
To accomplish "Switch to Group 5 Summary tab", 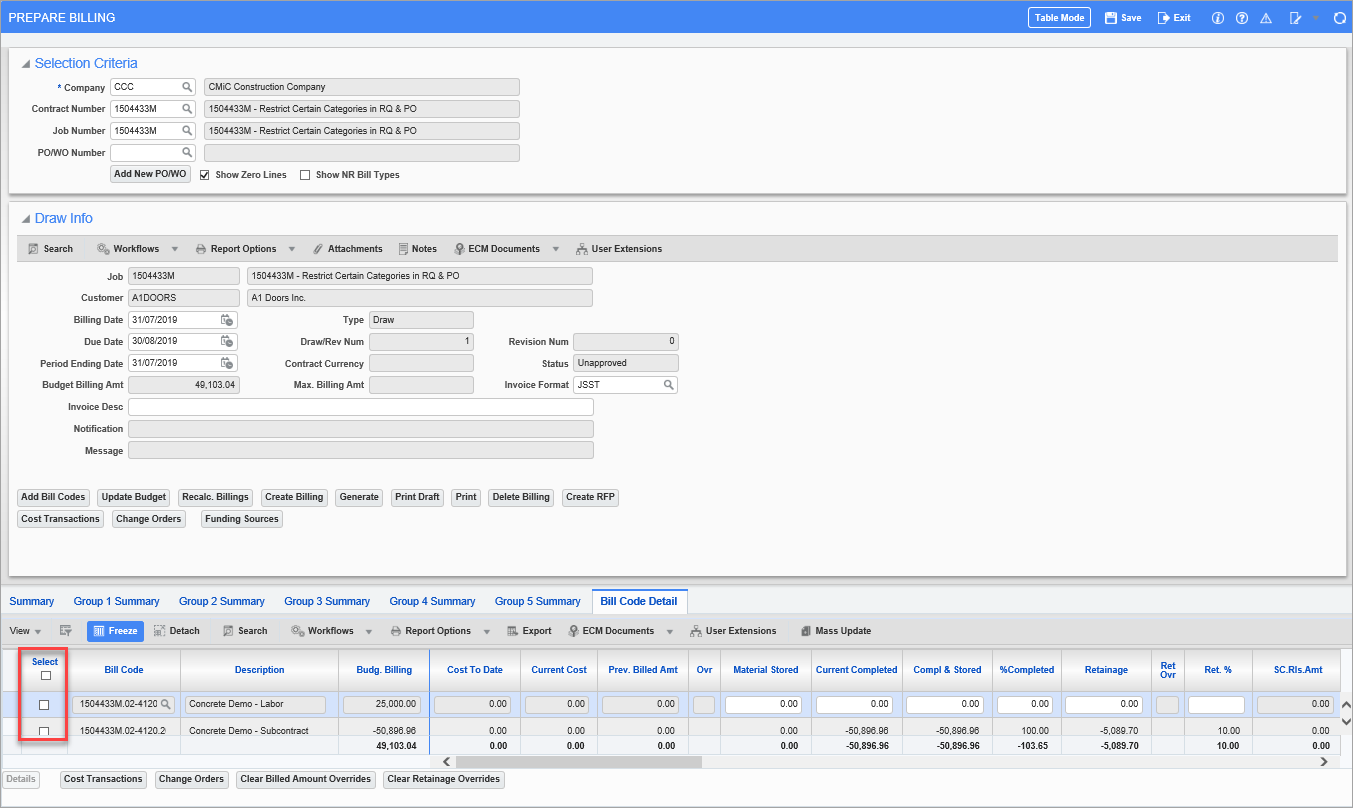I will [538, 601].
